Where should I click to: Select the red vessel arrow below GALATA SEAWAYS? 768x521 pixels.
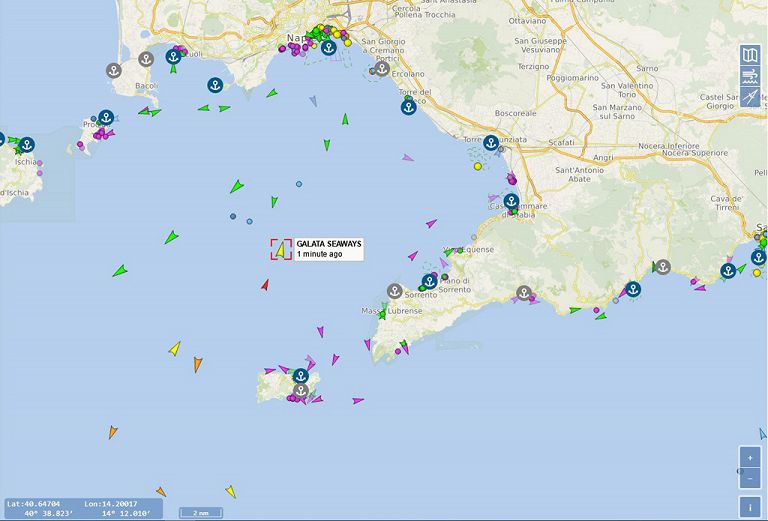pos(265,284)
